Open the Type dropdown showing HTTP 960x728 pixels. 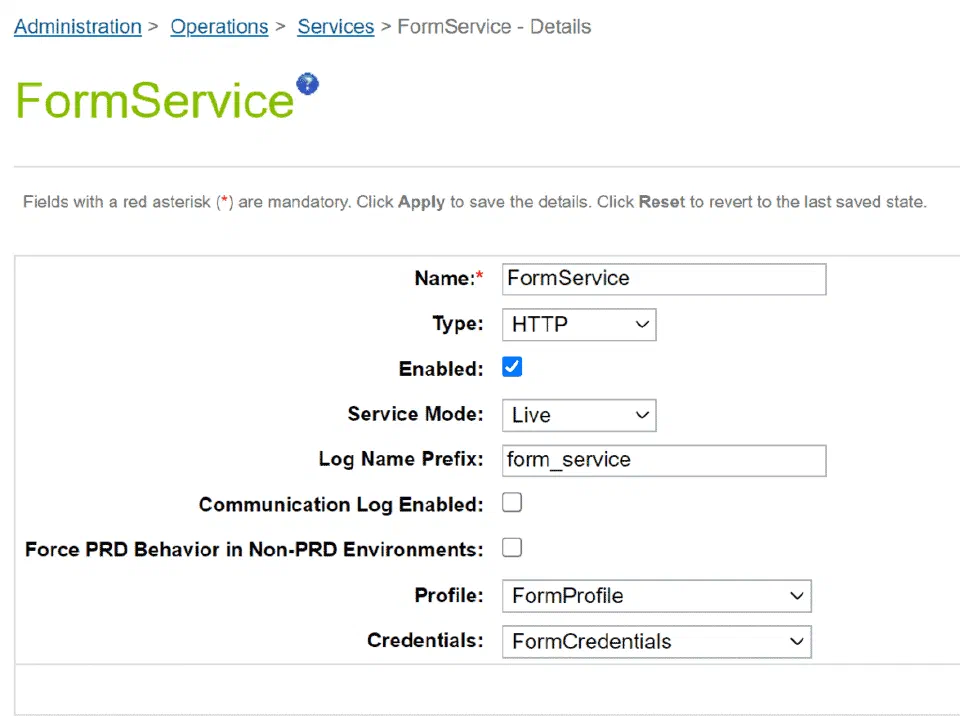[x=579, y=325]
